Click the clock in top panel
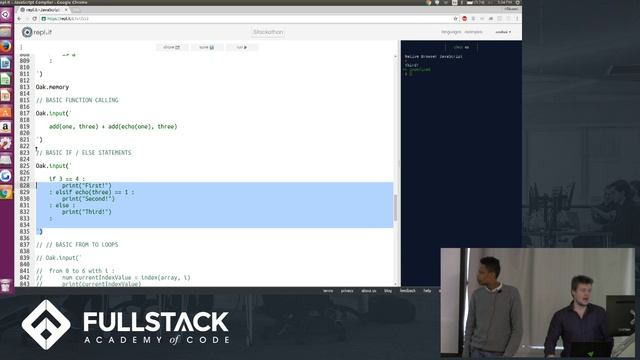This screenshot has width=640, height=360. (504, 2)
